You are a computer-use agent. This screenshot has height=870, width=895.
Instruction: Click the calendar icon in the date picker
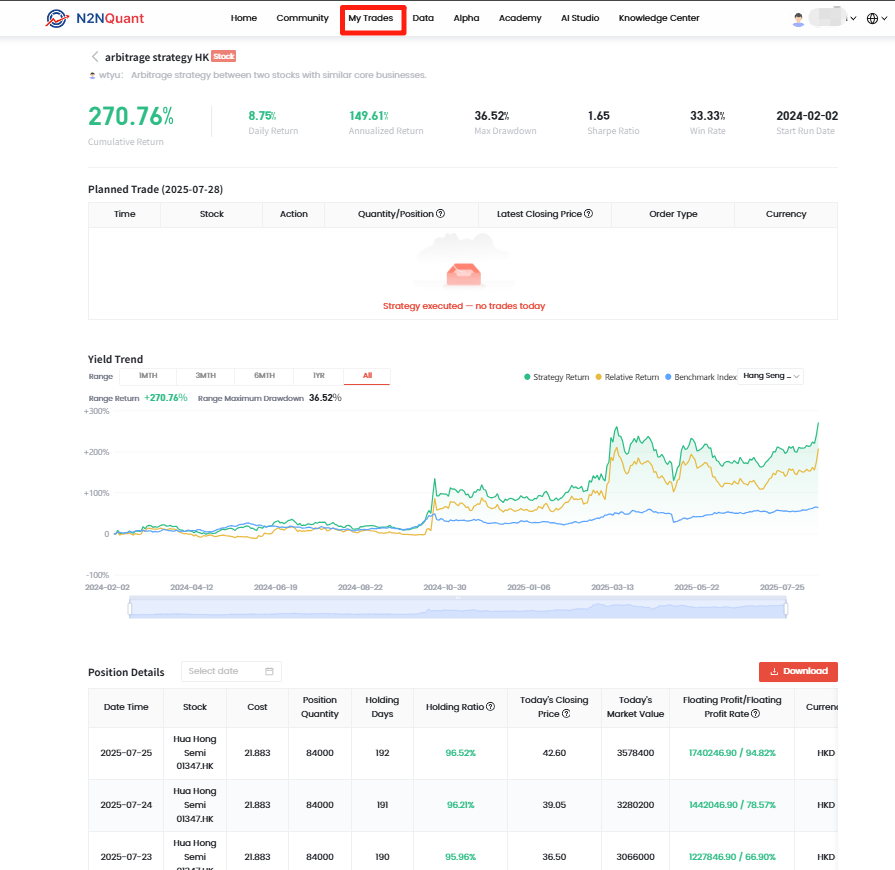(x=269, y=671)
